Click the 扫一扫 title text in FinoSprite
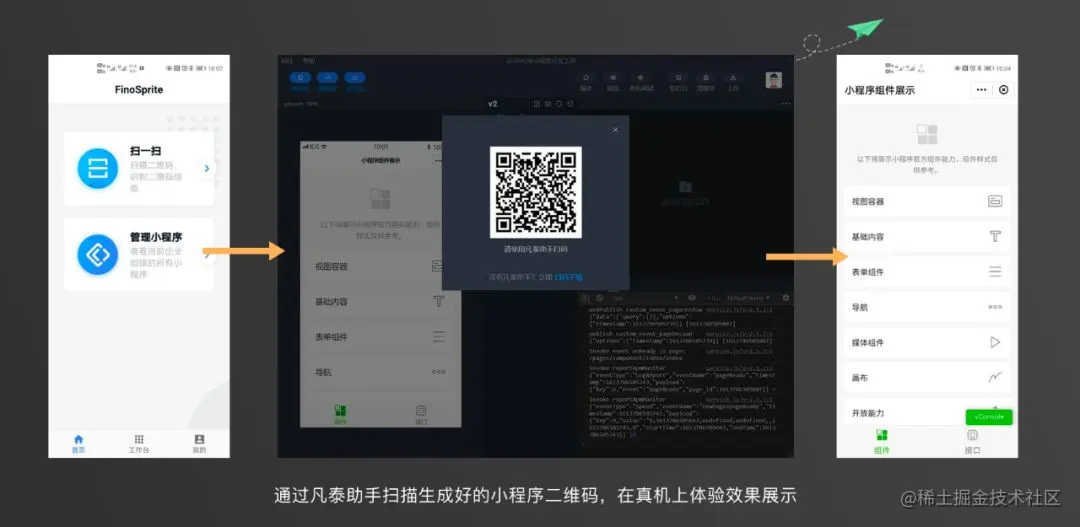 pos(145,151)
